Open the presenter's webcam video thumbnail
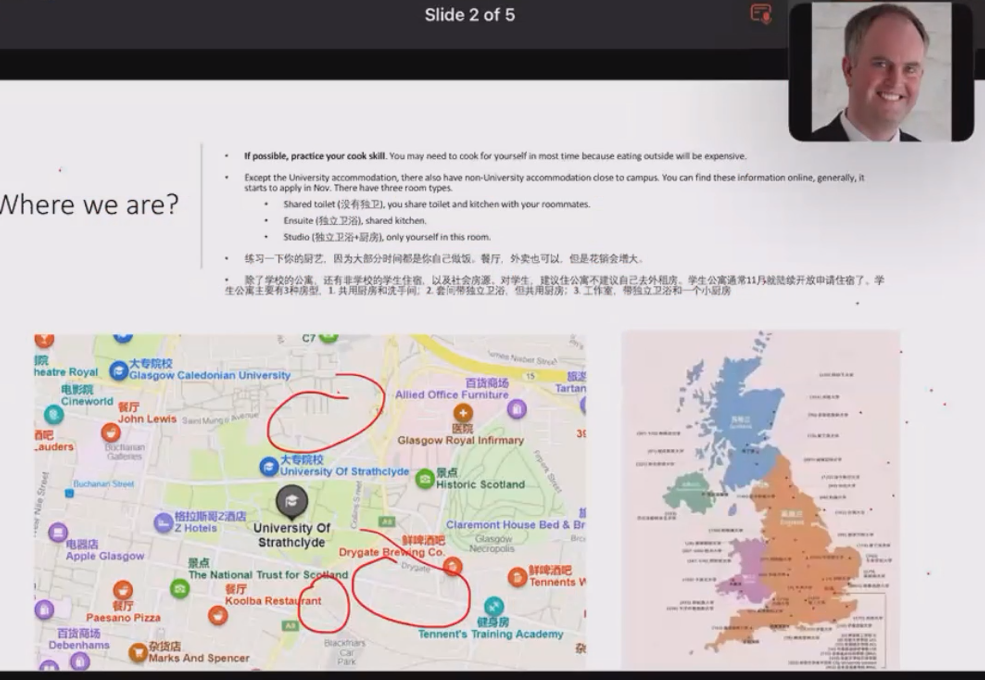Viewport: 985px width, 680px height. point(880,71)
